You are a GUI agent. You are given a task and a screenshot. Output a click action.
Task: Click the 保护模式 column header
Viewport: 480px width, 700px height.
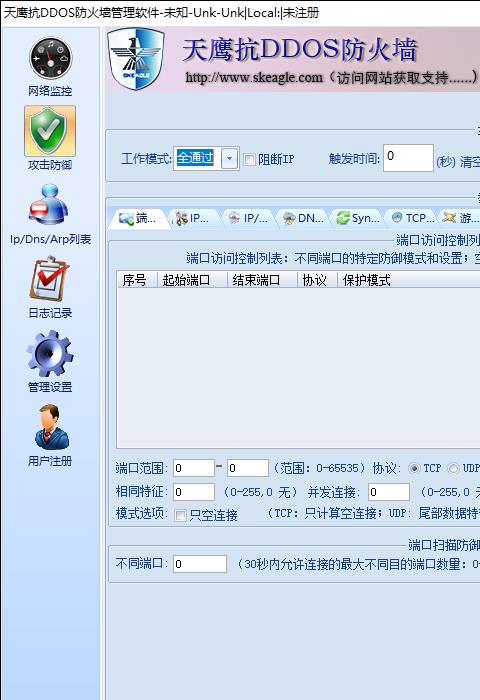(409, 280)
